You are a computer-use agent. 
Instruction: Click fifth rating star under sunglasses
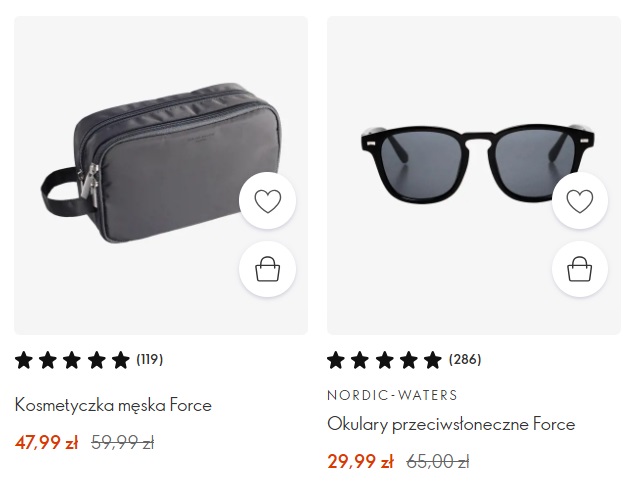click(x=433, y=360)
